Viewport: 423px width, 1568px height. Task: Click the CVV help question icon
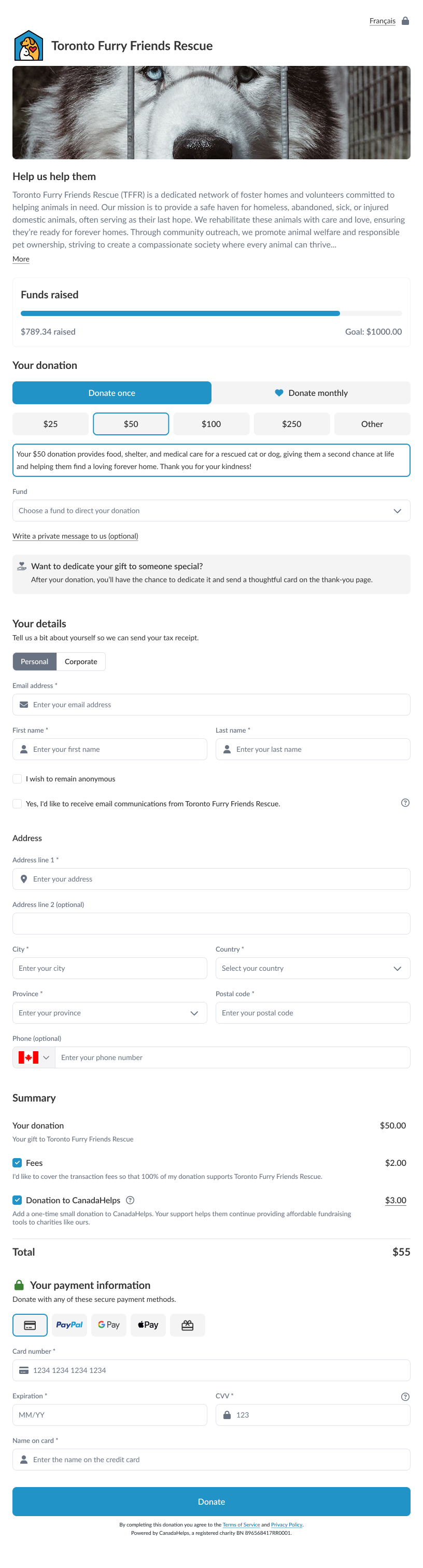pyautogui.click(x=405, y=1396)
